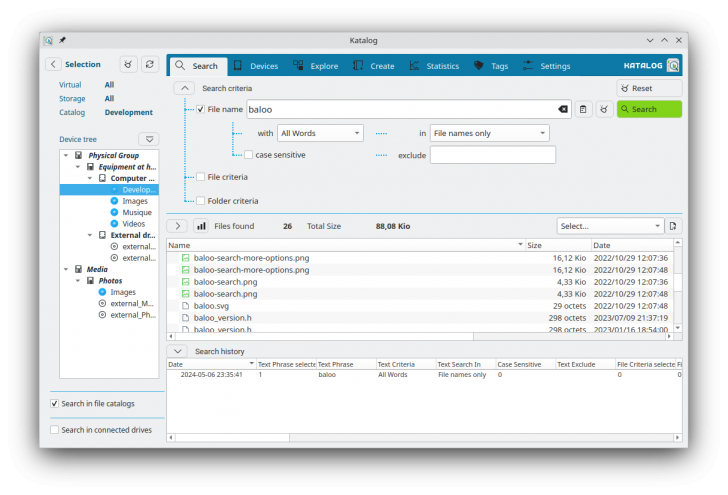The image size is (728, 495).
Task: Click the Katalog logo icon at top right
Action: point(673,65)
